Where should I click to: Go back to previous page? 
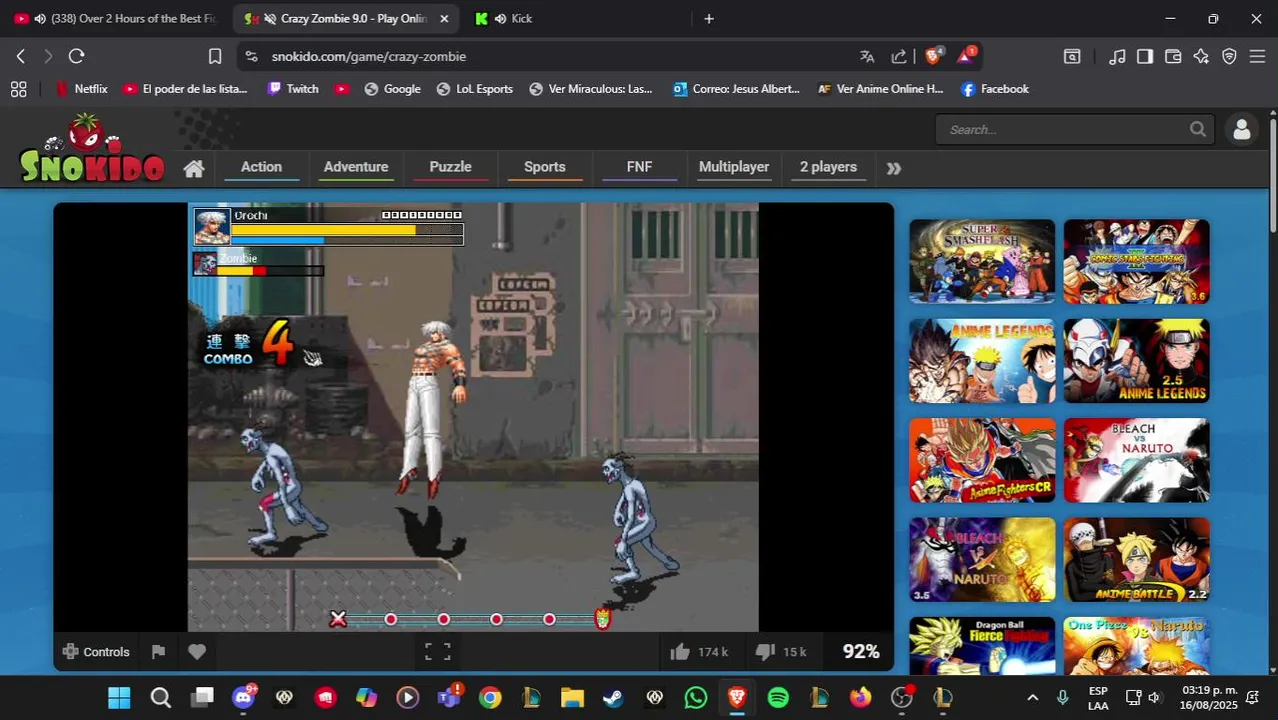pyautogui.click(x=20, y=57)
